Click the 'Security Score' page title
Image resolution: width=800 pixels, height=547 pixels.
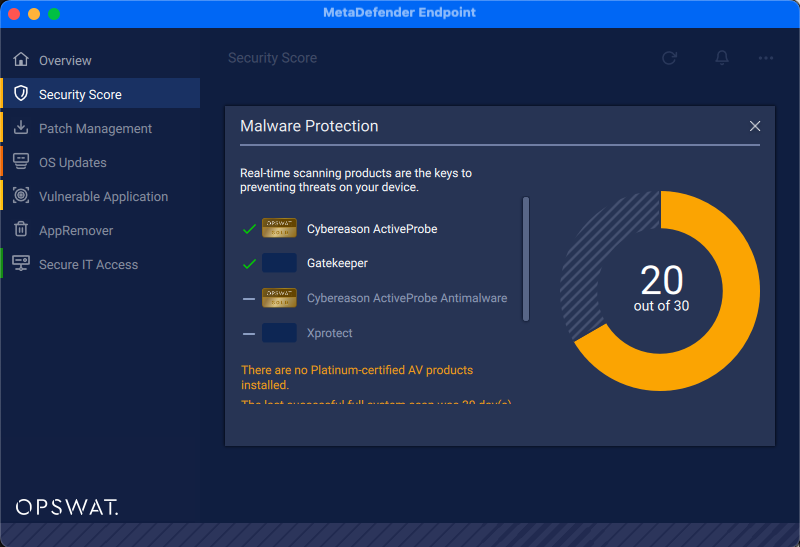tap(272, 58)
